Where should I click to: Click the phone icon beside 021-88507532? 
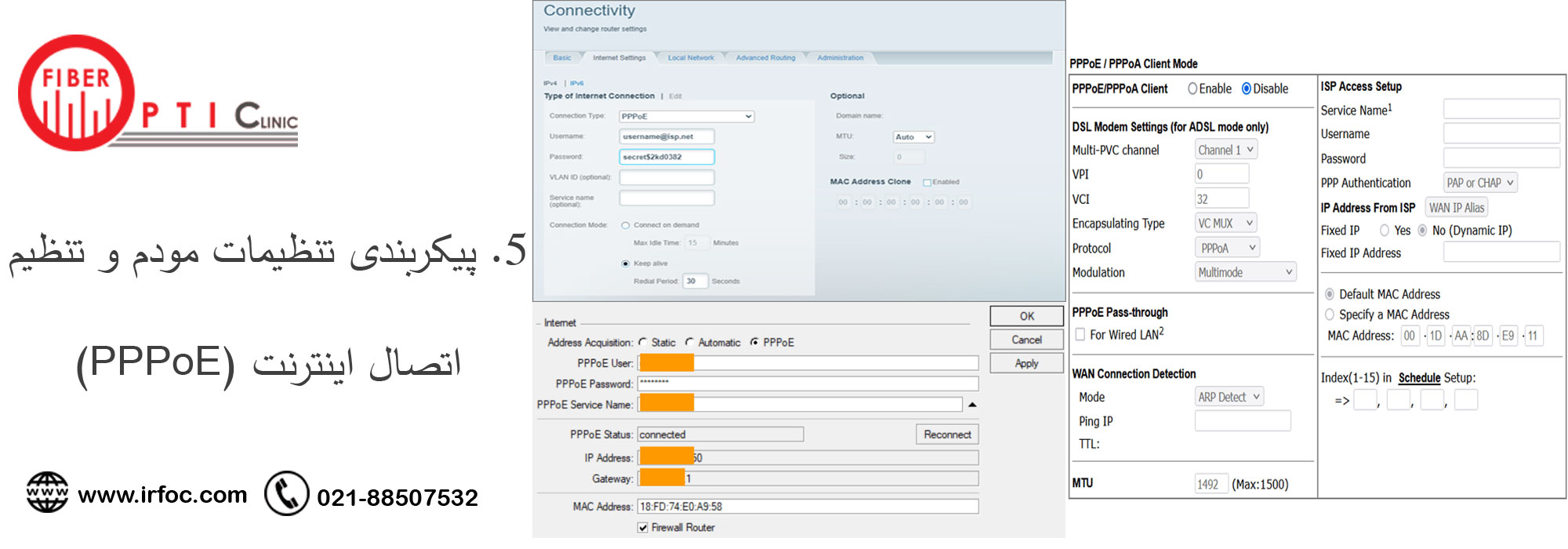(x=287, y=493)
